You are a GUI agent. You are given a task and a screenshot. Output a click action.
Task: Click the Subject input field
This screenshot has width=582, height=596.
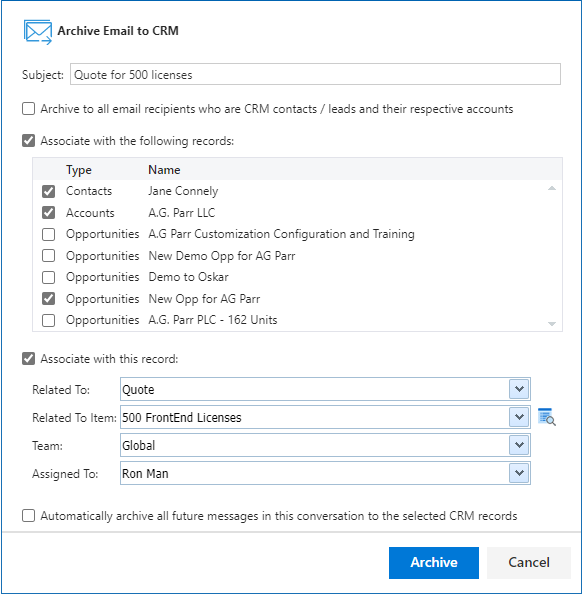315,74
